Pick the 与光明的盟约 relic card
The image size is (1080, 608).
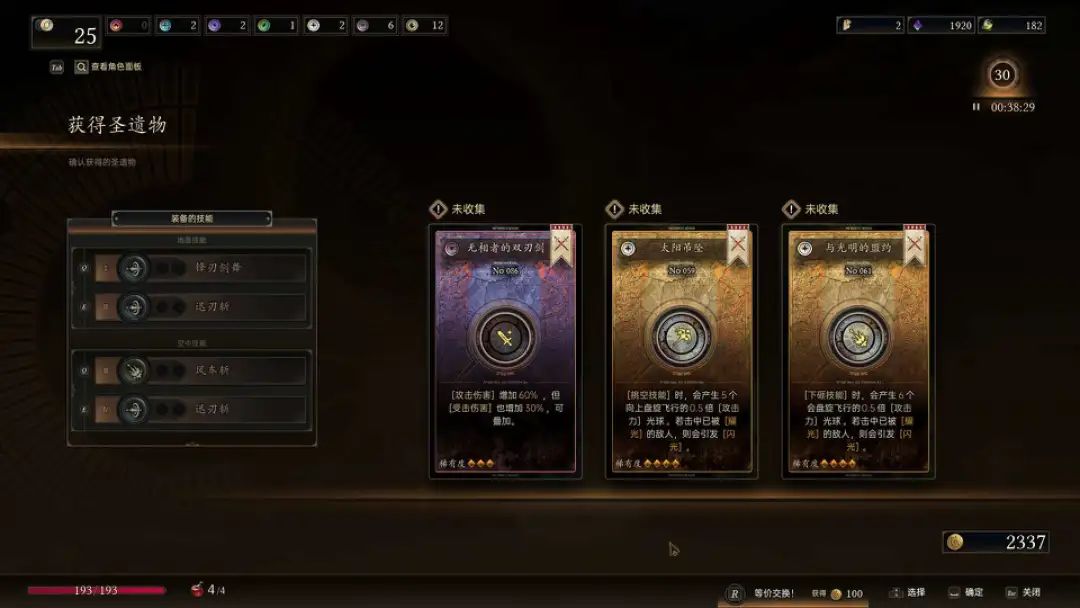point(858,351)
